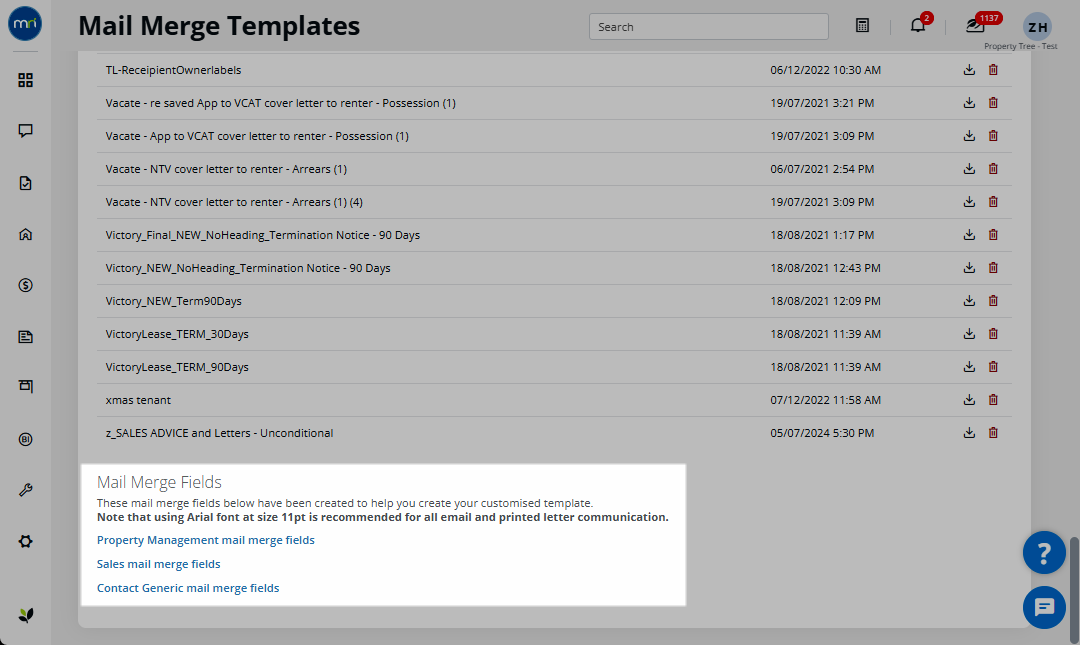
Task: Open the reports news sidebar icon
Action: pyautogui.click(x=25, y=337)
